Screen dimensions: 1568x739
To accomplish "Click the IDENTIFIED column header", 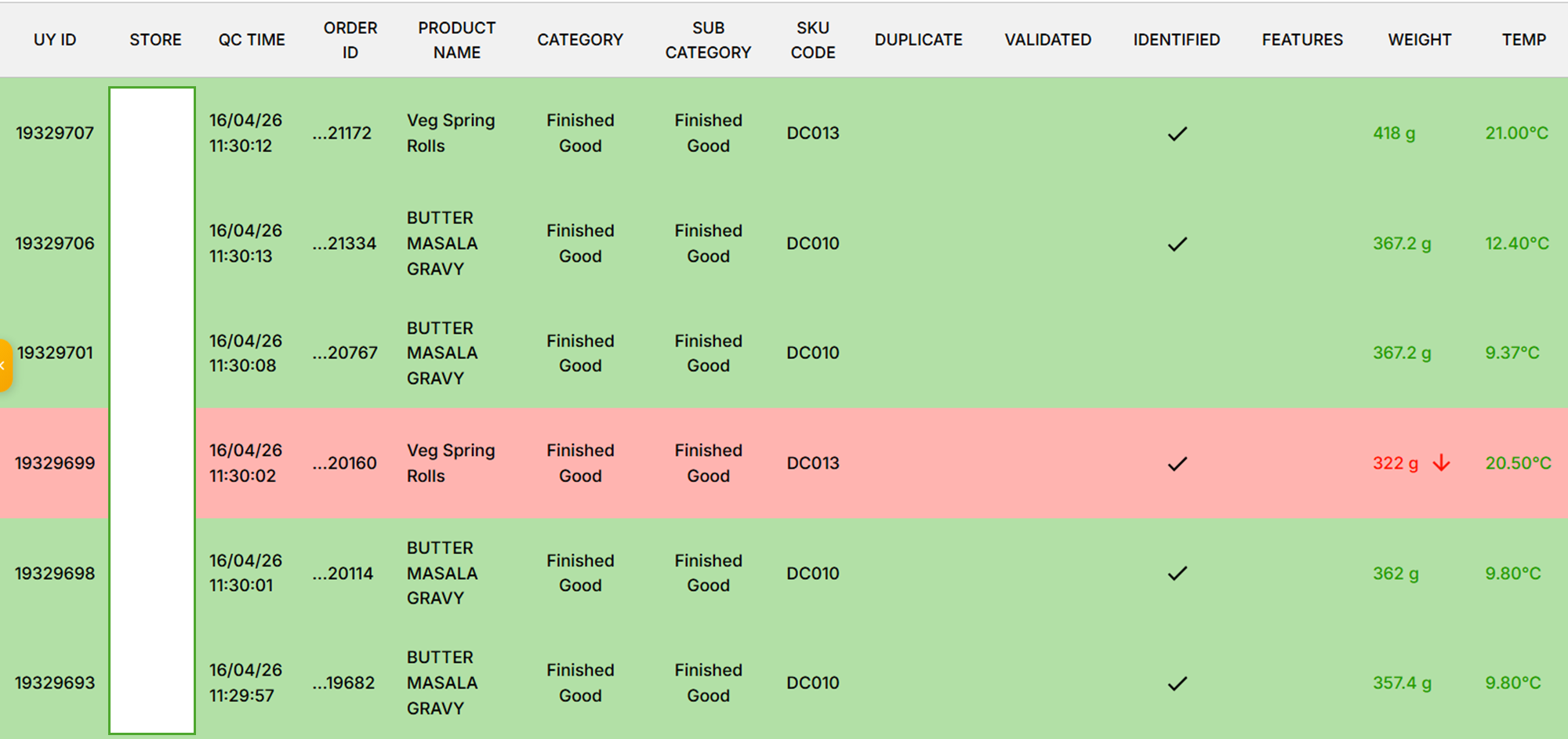I will [1176, 40].
